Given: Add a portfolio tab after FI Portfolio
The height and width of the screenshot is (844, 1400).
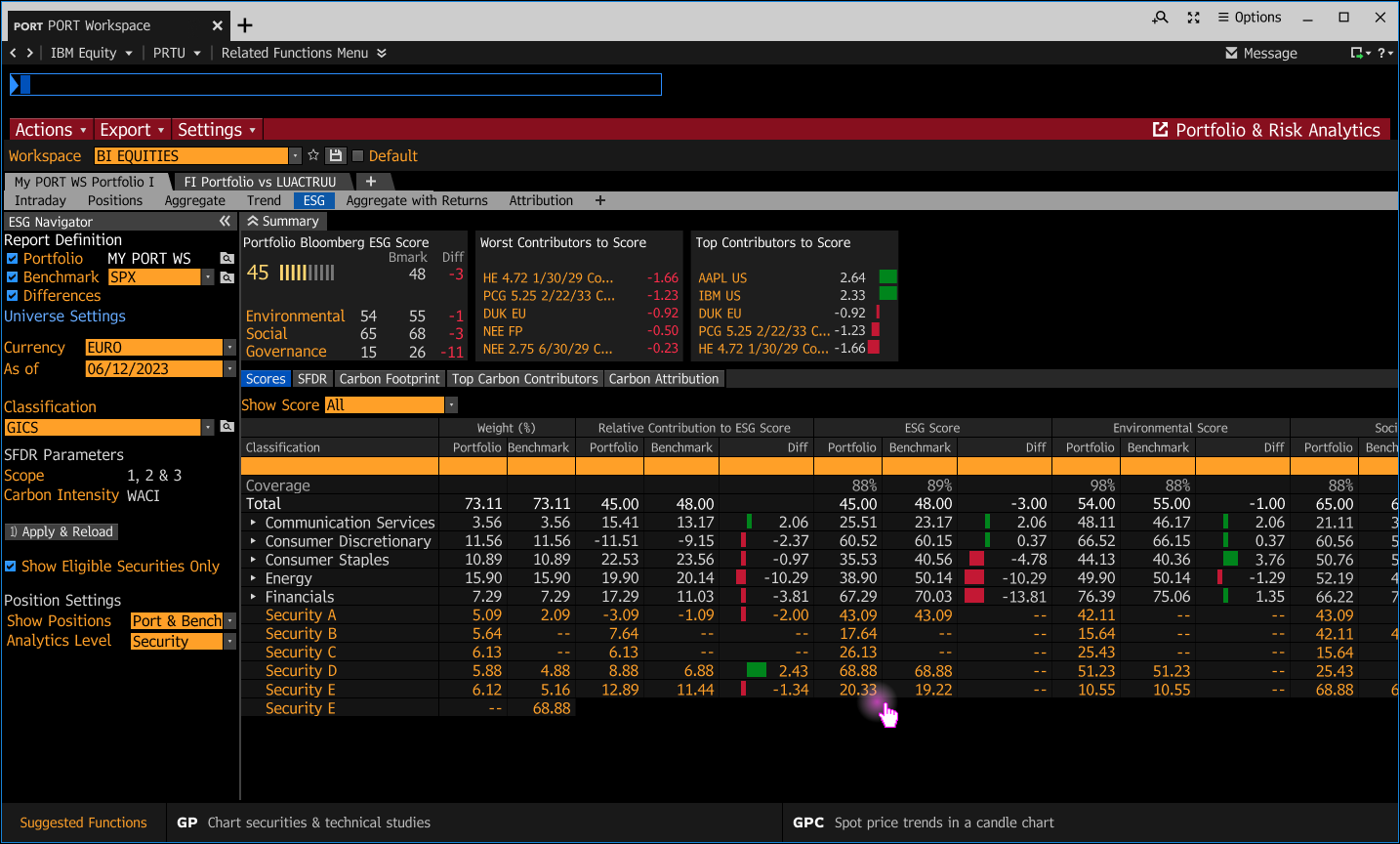Looking at the screenshot, I should coord(371,182).
